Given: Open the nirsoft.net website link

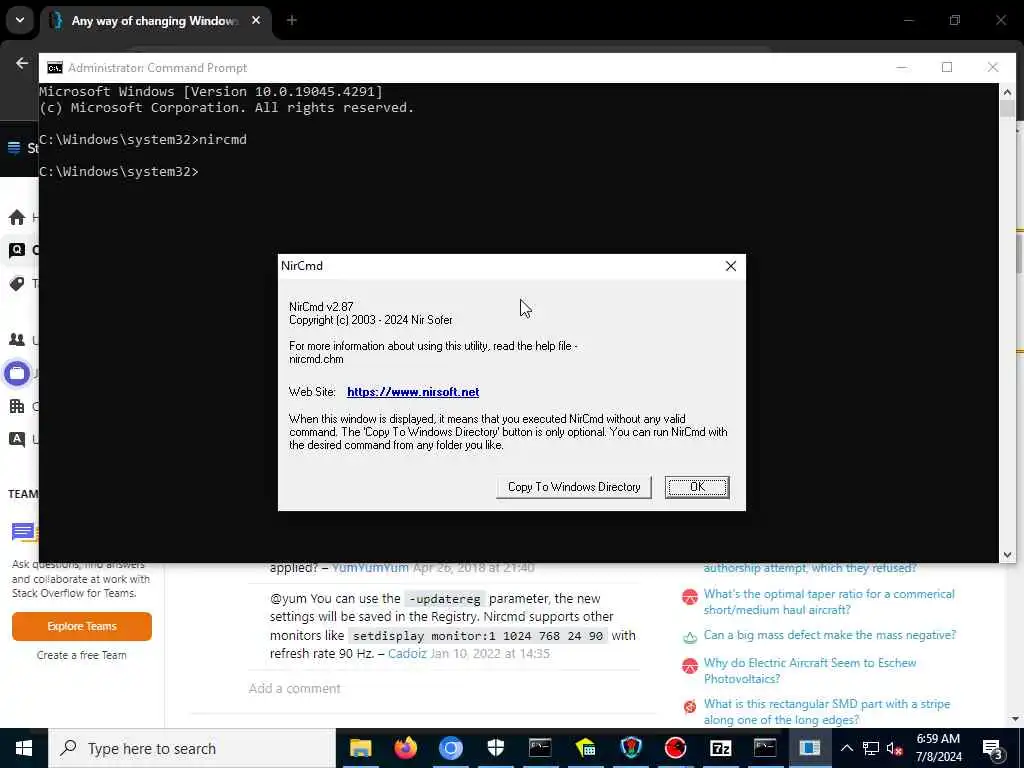Looking at the screenshot, I should click(x=413, y=392).
